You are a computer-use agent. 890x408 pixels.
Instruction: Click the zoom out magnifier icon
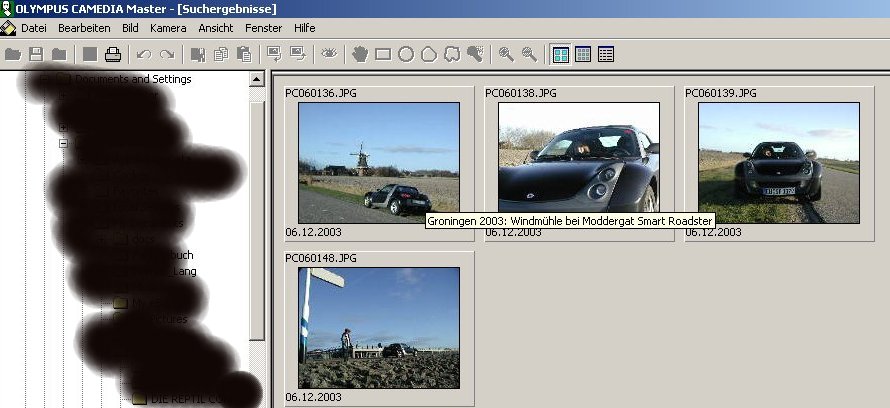click(528, 54)
